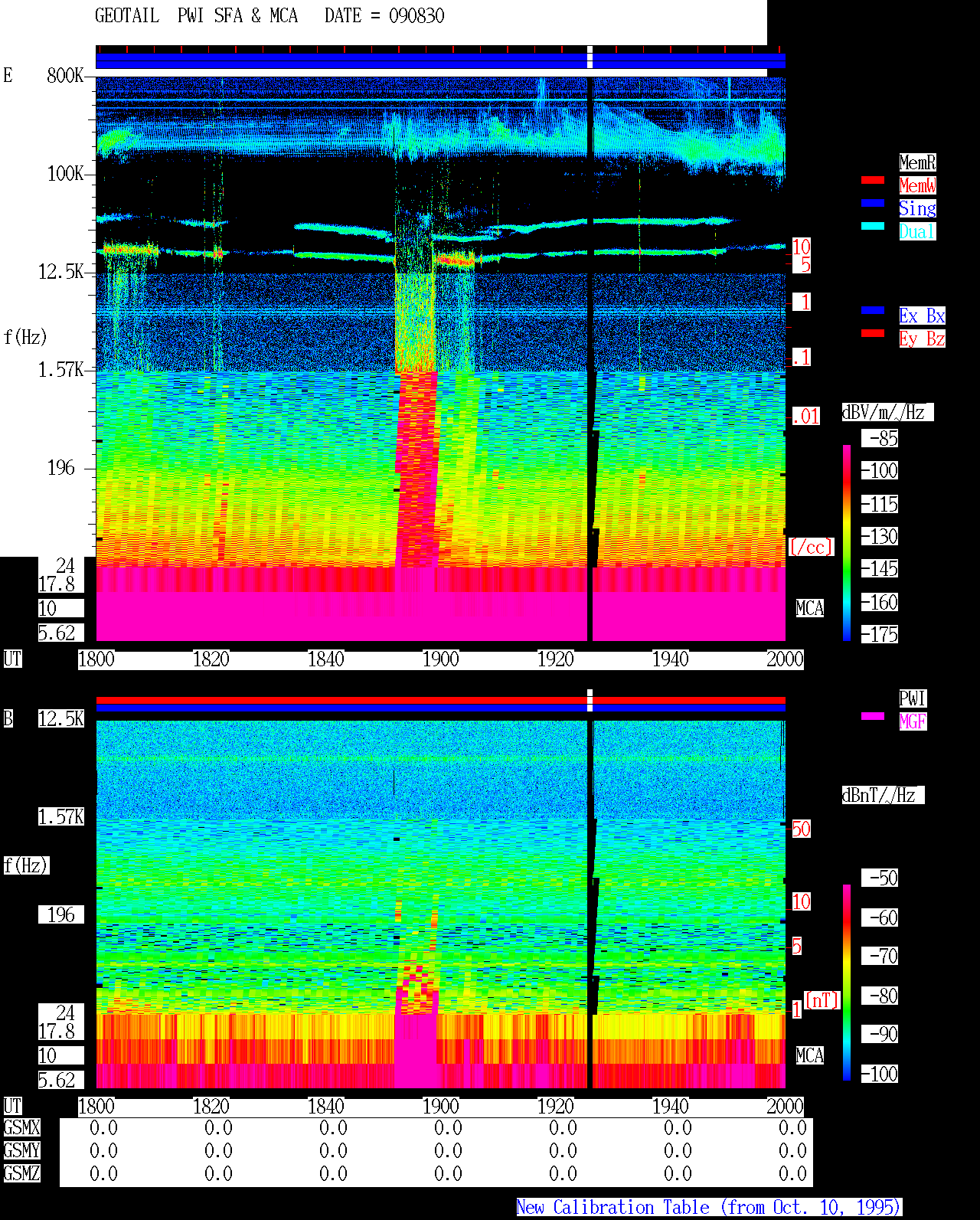The image size is (980, 1220).
Task: Click the f(Hz) label of the E panel
Action: pos(25,337)
